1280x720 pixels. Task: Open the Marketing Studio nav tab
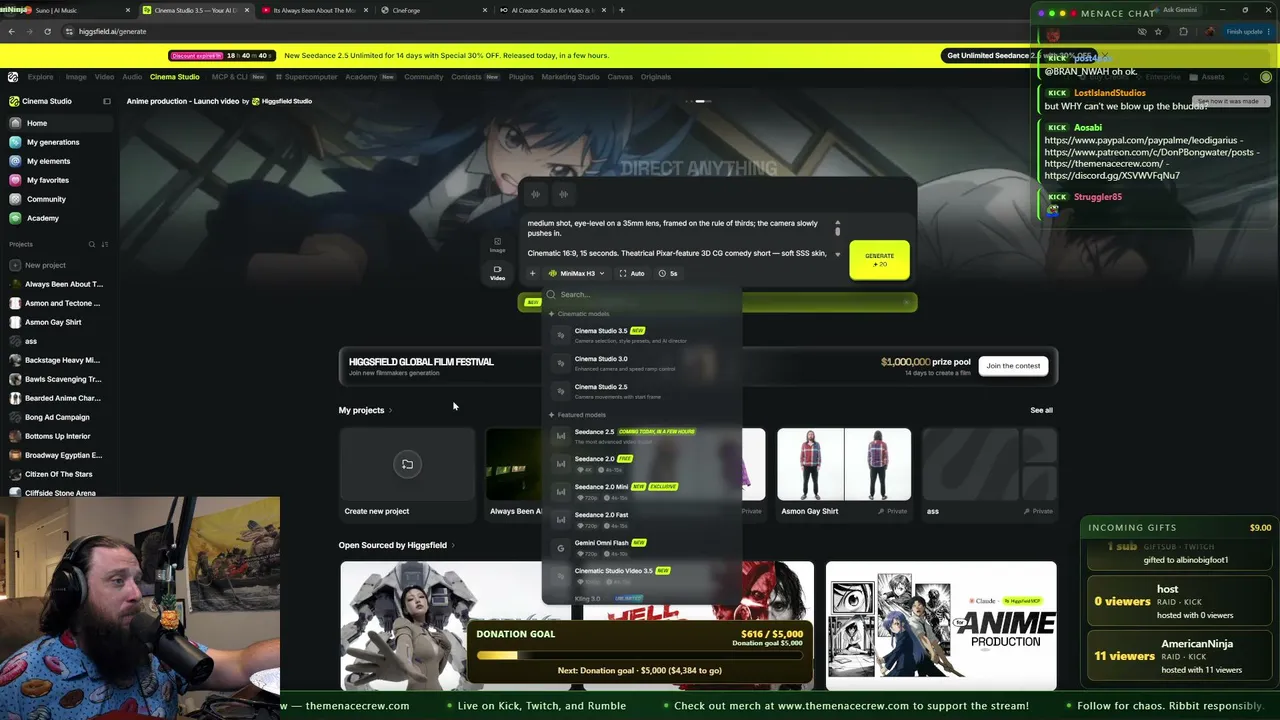pos(570,77)
